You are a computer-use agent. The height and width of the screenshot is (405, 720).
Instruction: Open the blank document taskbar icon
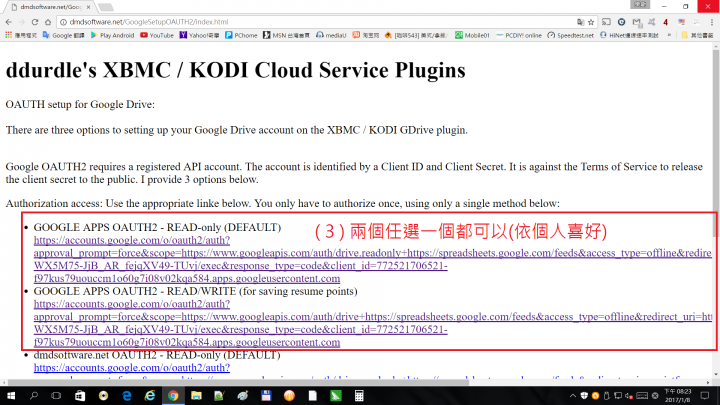tap(313, 396)
